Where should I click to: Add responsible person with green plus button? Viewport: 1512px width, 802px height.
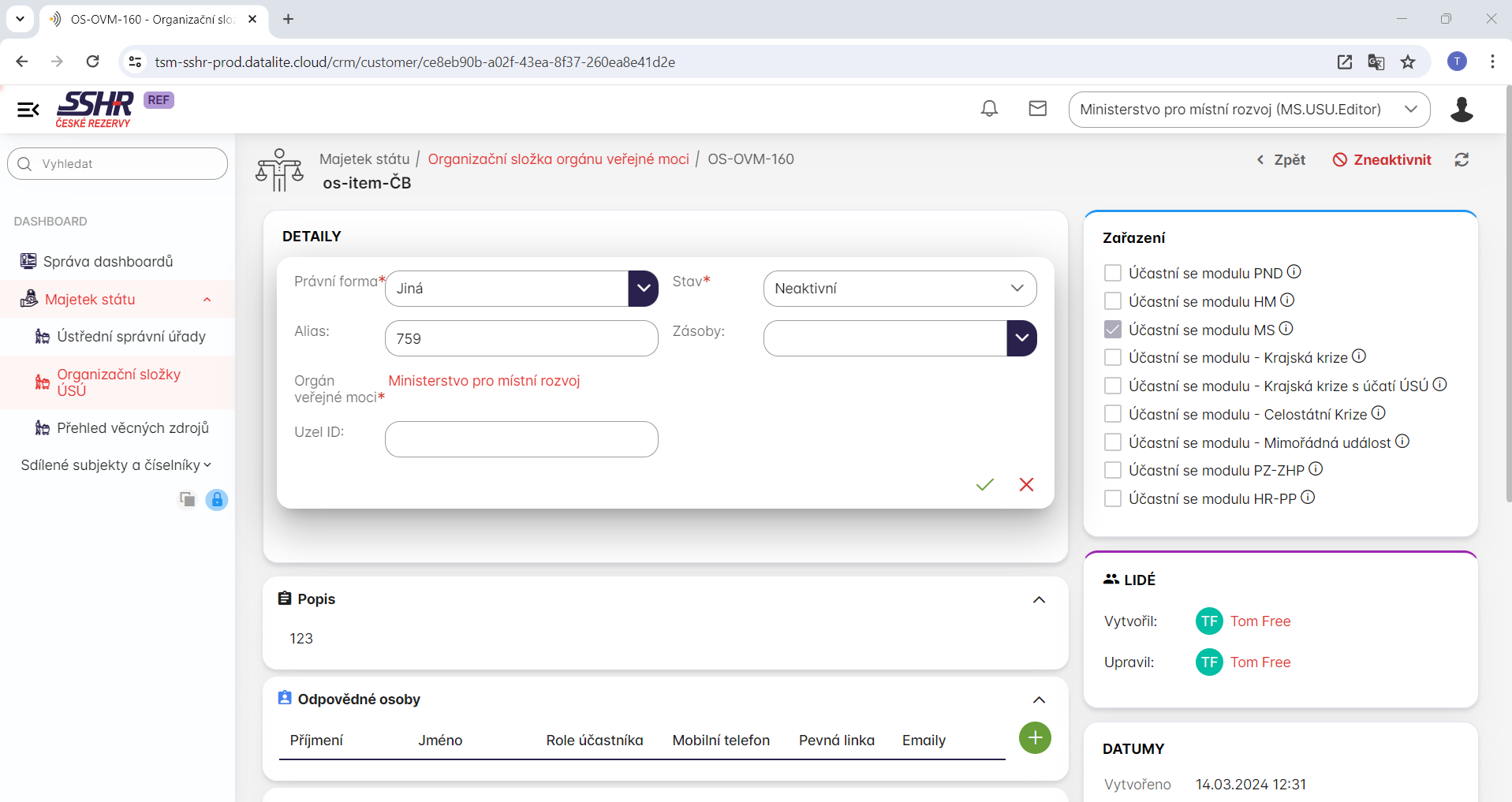click(x=1034, y=738)
